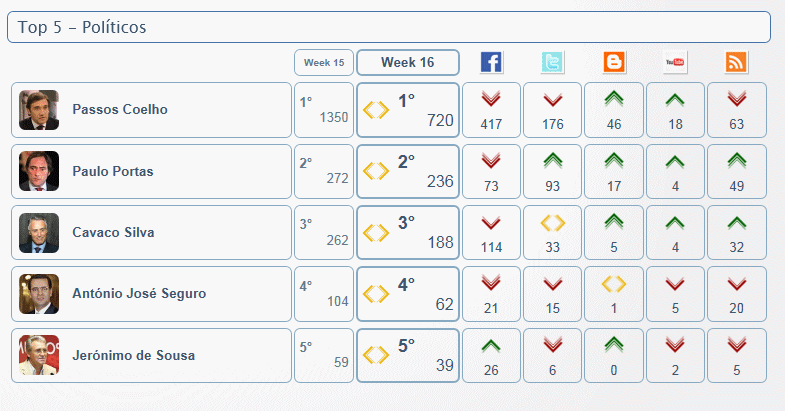Click Paulo Portas's Week 15 score cell
The height and width of the screenshot is (411, 785).
[x=324, y=171]
